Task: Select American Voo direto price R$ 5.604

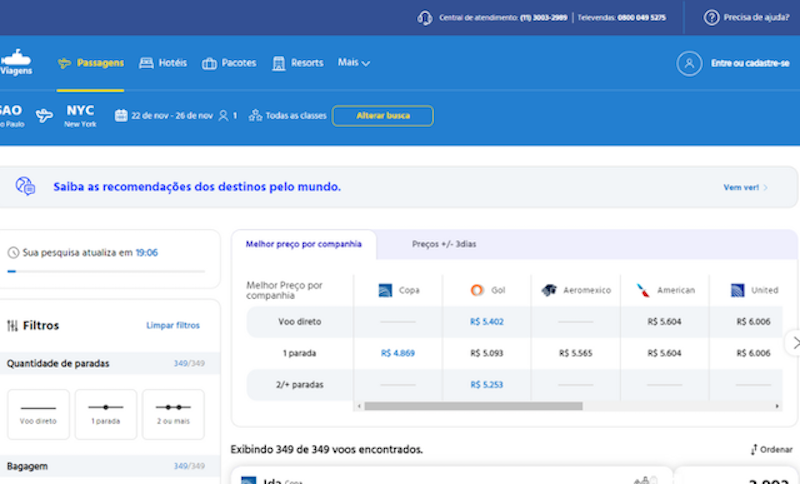Action: coord(664,322)
